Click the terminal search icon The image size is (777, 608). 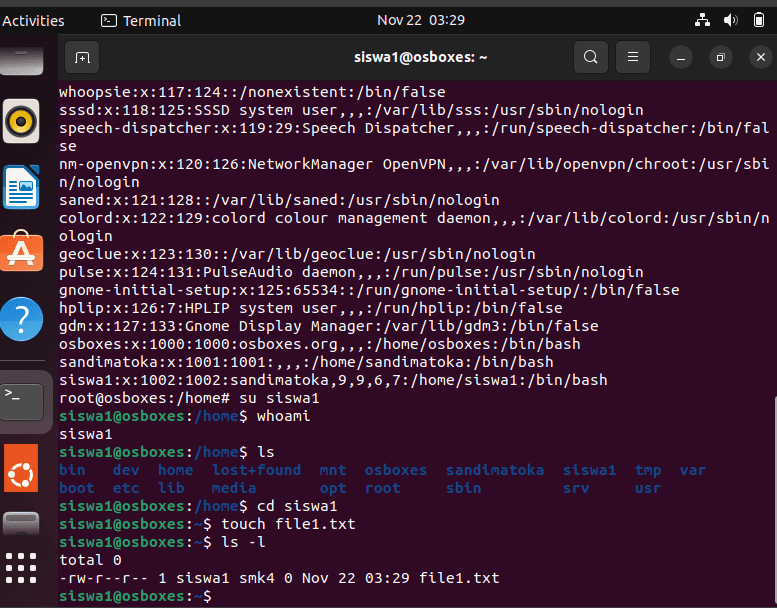591,57
